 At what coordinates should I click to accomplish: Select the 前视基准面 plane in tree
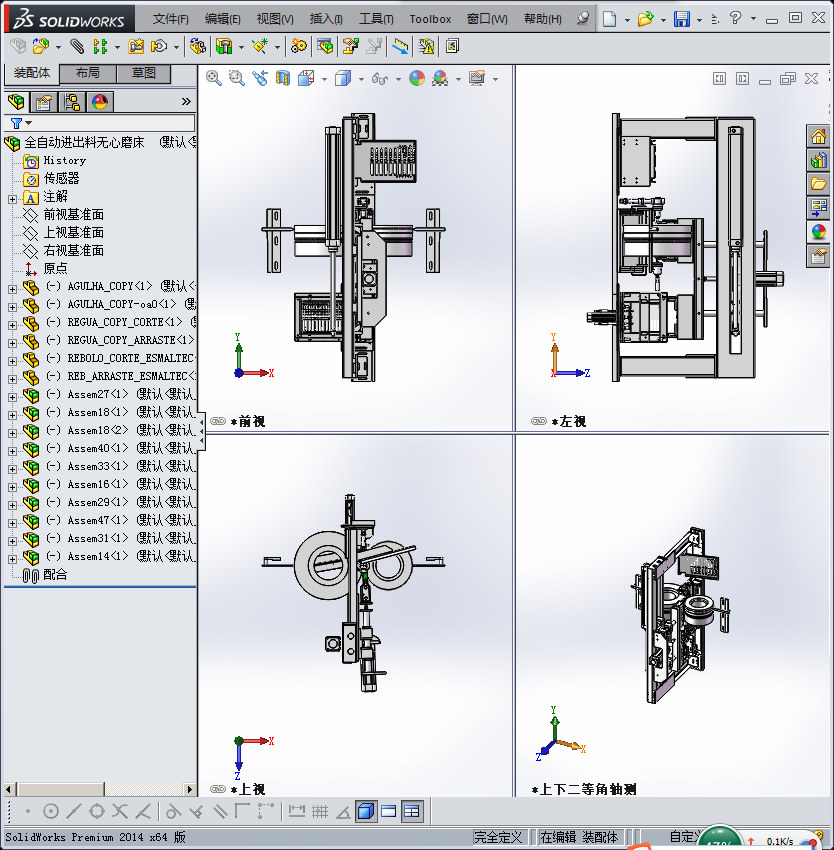74,215
